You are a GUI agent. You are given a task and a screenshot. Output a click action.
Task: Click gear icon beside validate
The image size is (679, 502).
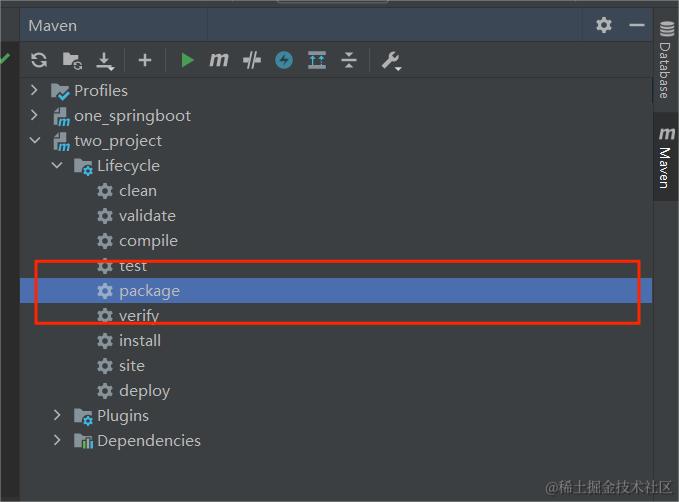click(x=105, y=216)
